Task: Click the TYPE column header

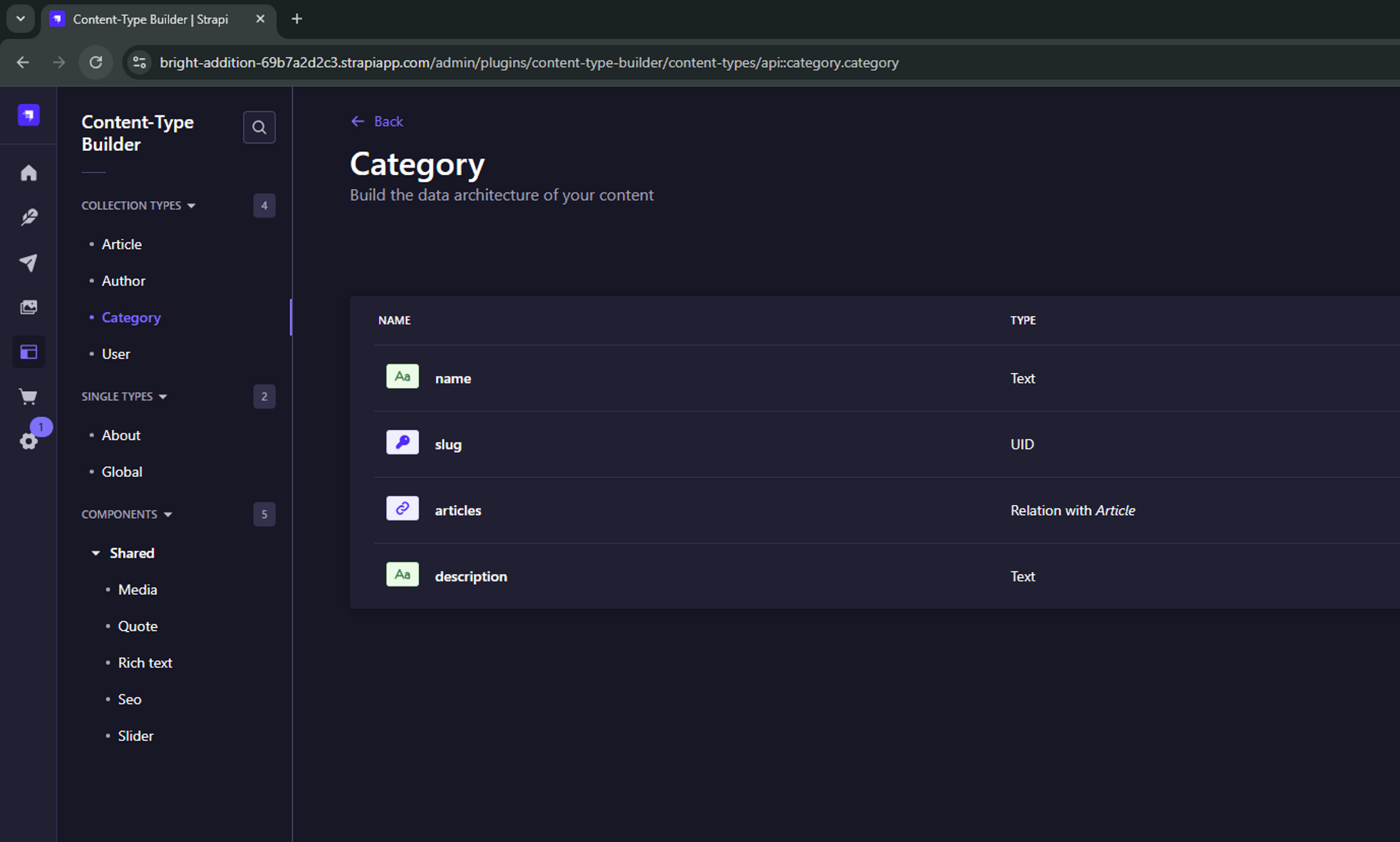Action: (x=1023, y=321)
